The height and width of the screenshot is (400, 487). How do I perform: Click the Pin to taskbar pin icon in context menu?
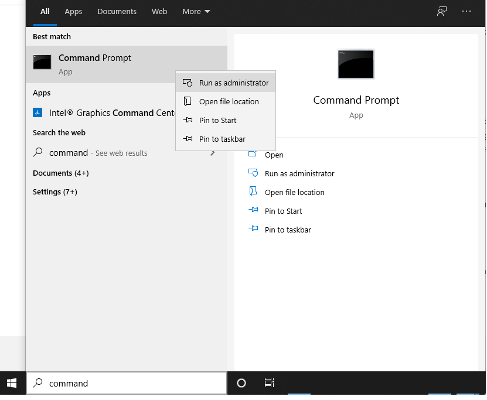188,138
